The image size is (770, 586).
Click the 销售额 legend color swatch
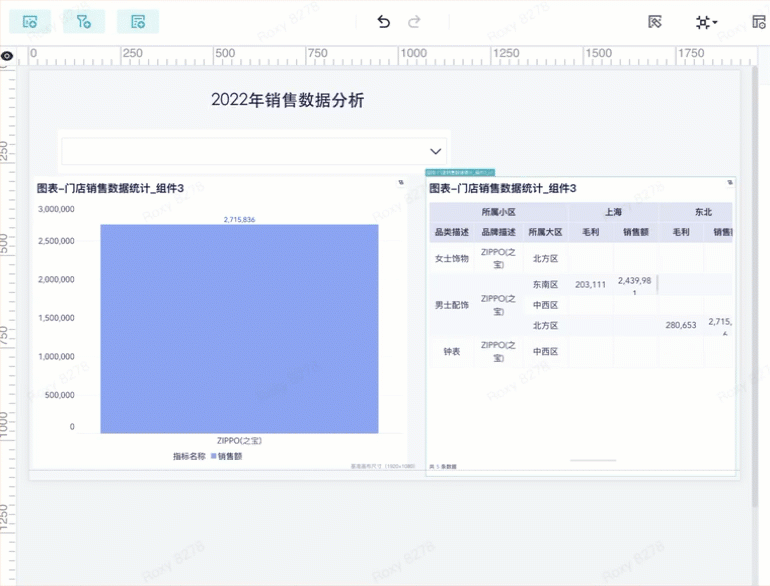214,456
